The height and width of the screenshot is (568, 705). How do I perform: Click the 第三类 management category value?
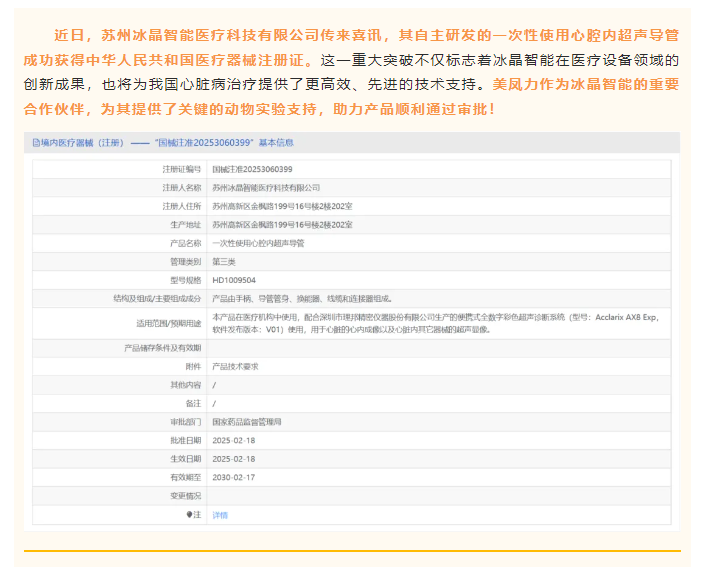[x=225, y=261]
